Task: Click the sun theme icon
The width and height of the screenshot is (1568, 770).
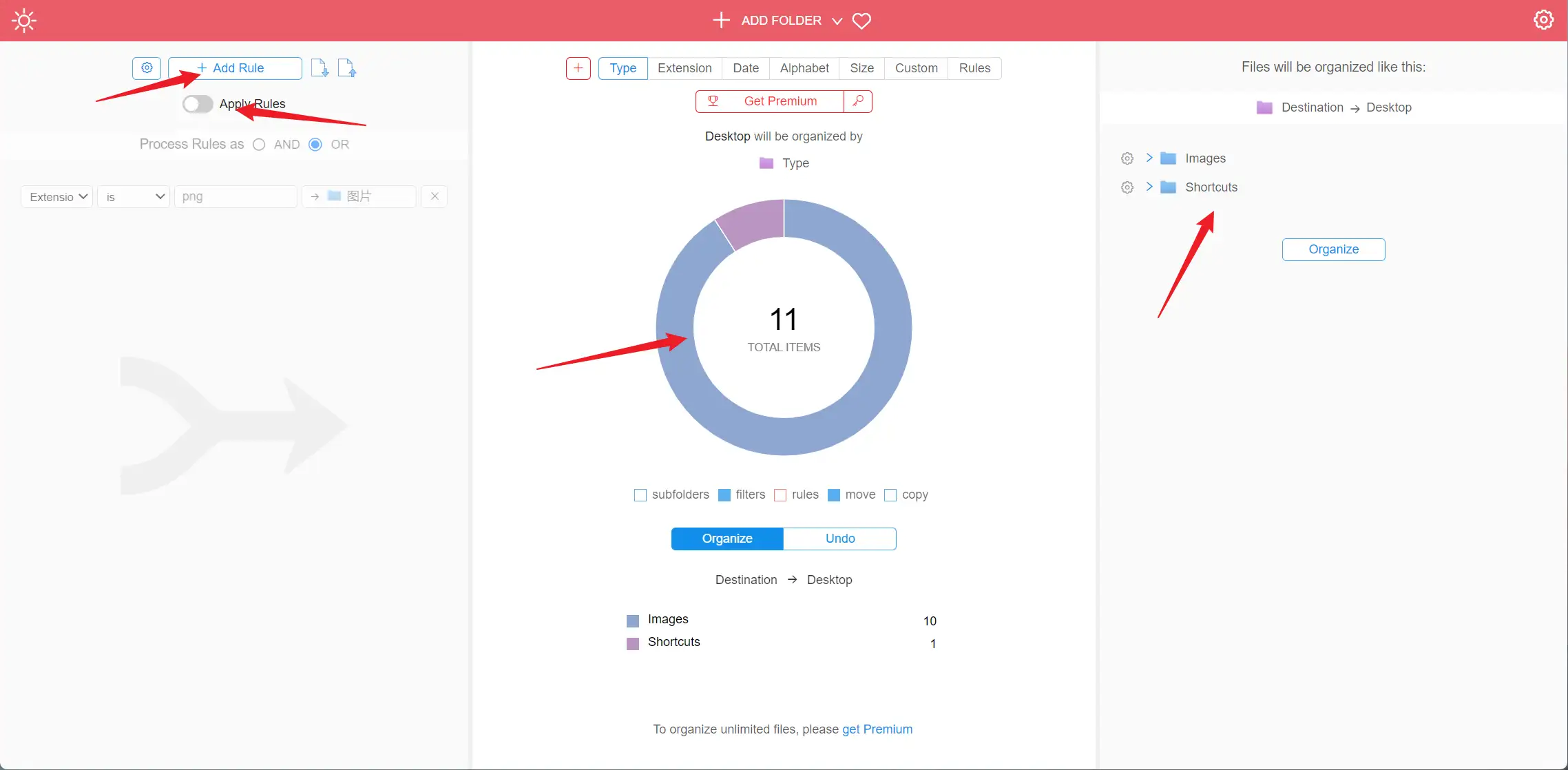Action: pos(24,21)
